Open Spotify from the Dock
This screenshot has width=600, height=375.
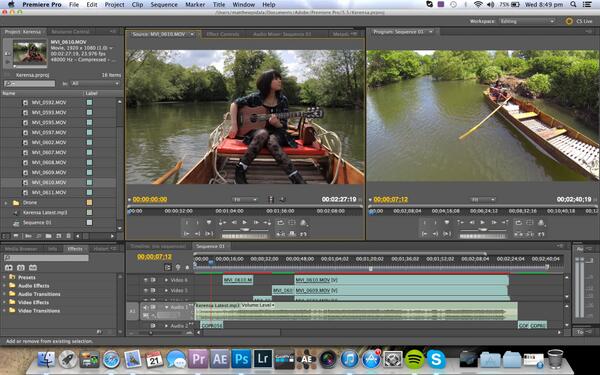pos(414,359)
